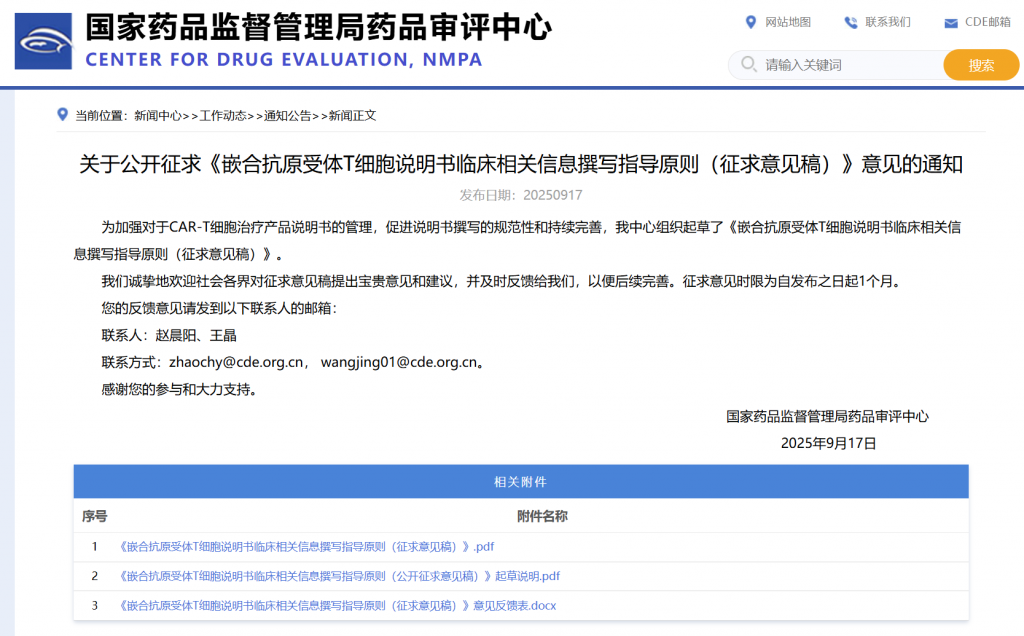Go to 新闻中心 in breadcrumb

[x=158, y=116]
